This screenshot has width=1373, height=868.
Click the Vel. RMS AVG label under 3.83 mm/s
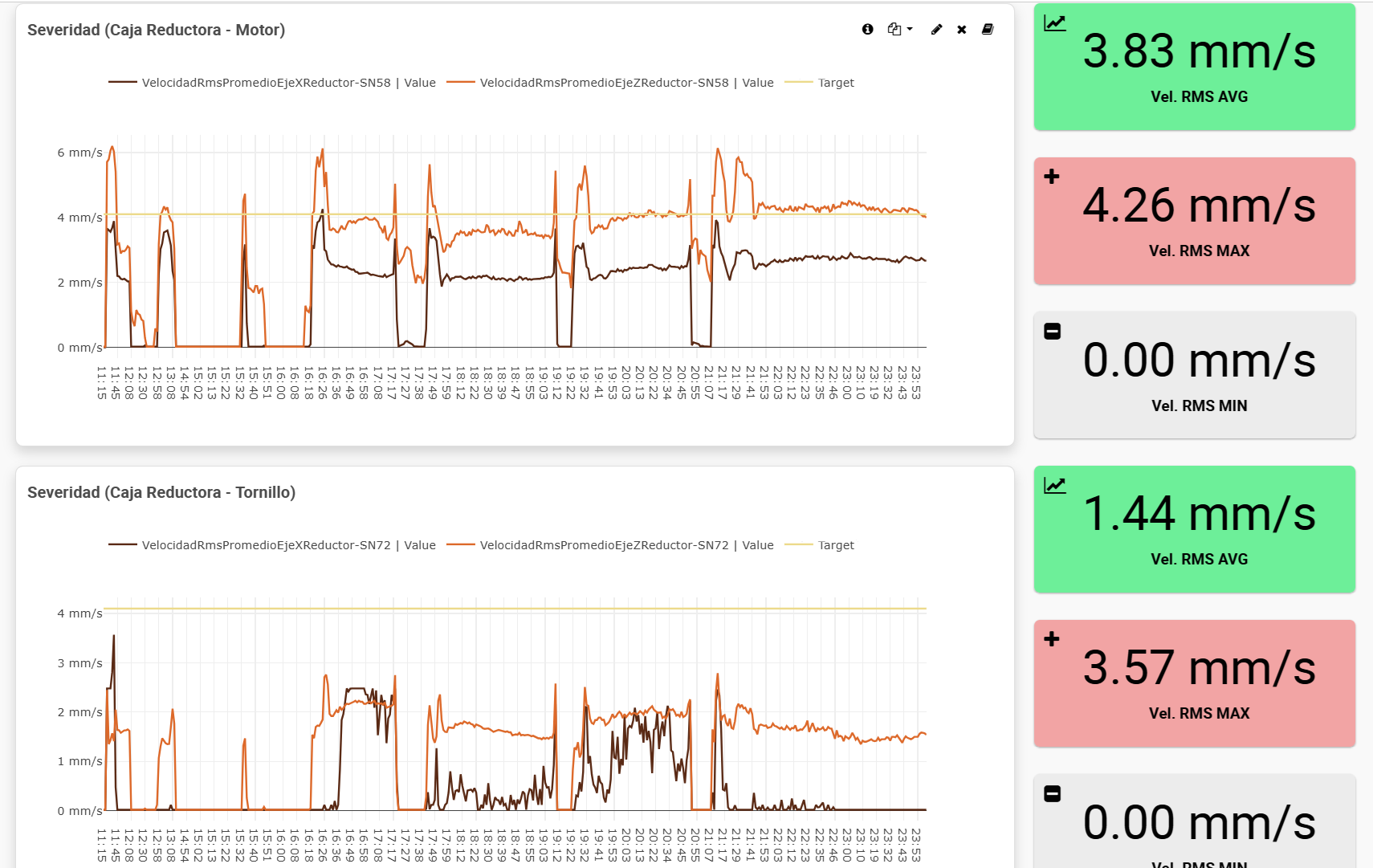tap(1200, 97)
